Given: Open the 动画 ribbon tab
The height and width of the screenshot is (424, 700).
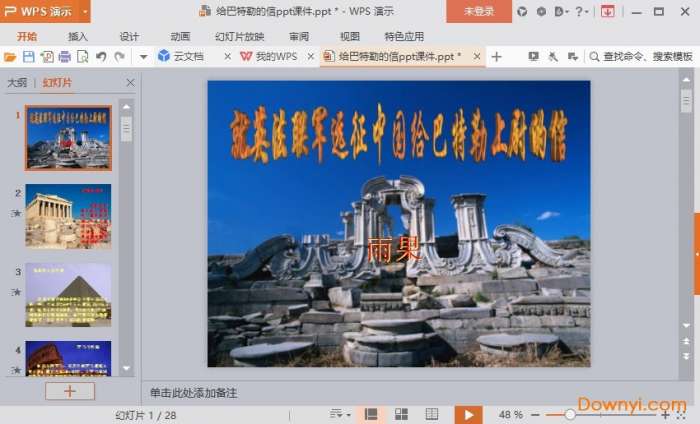Looking at the screenshot, I should pos(180,37).
